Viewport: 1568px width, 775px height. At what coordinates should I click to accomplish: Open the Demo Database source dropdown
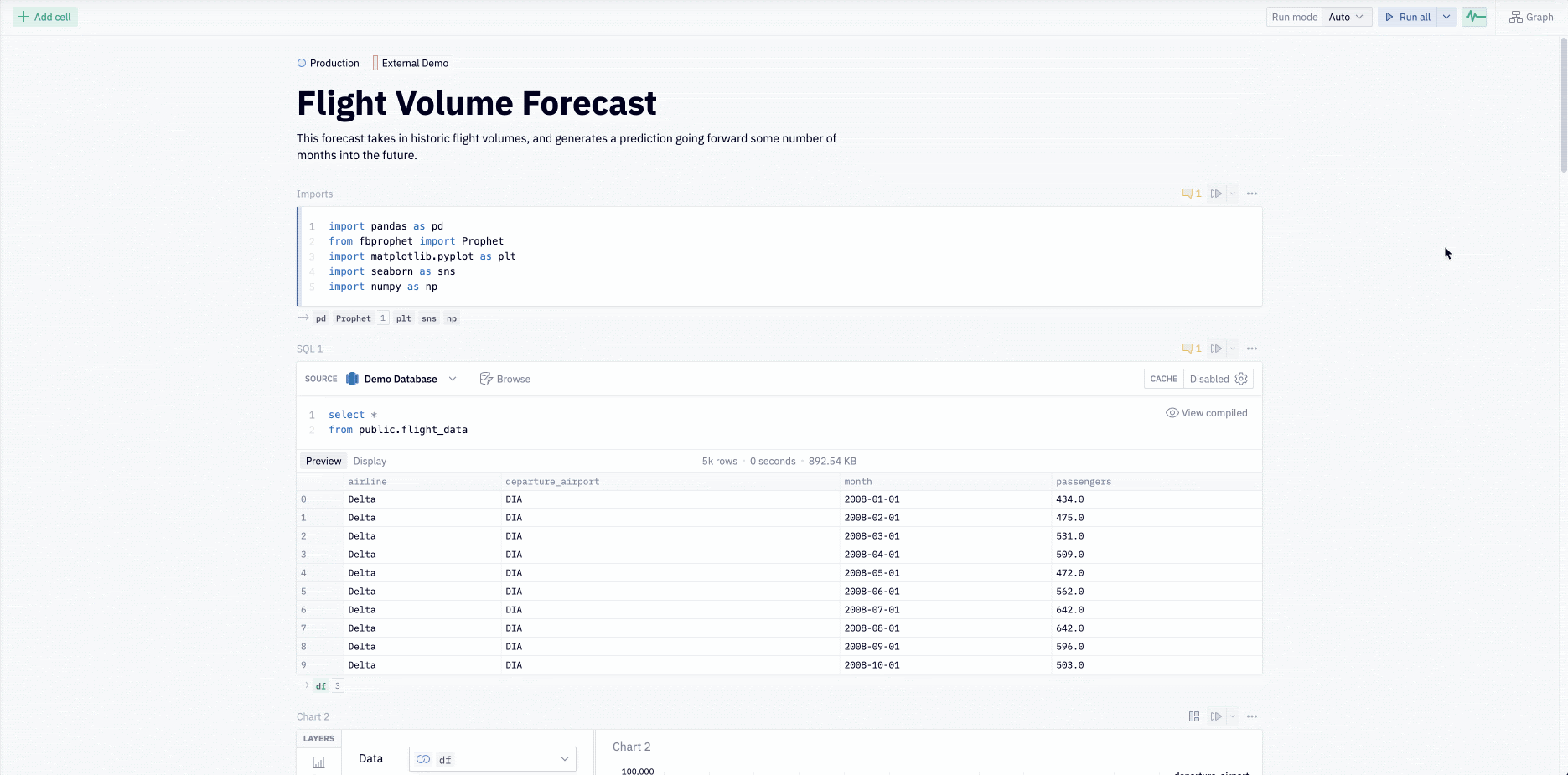coord(401,379)
